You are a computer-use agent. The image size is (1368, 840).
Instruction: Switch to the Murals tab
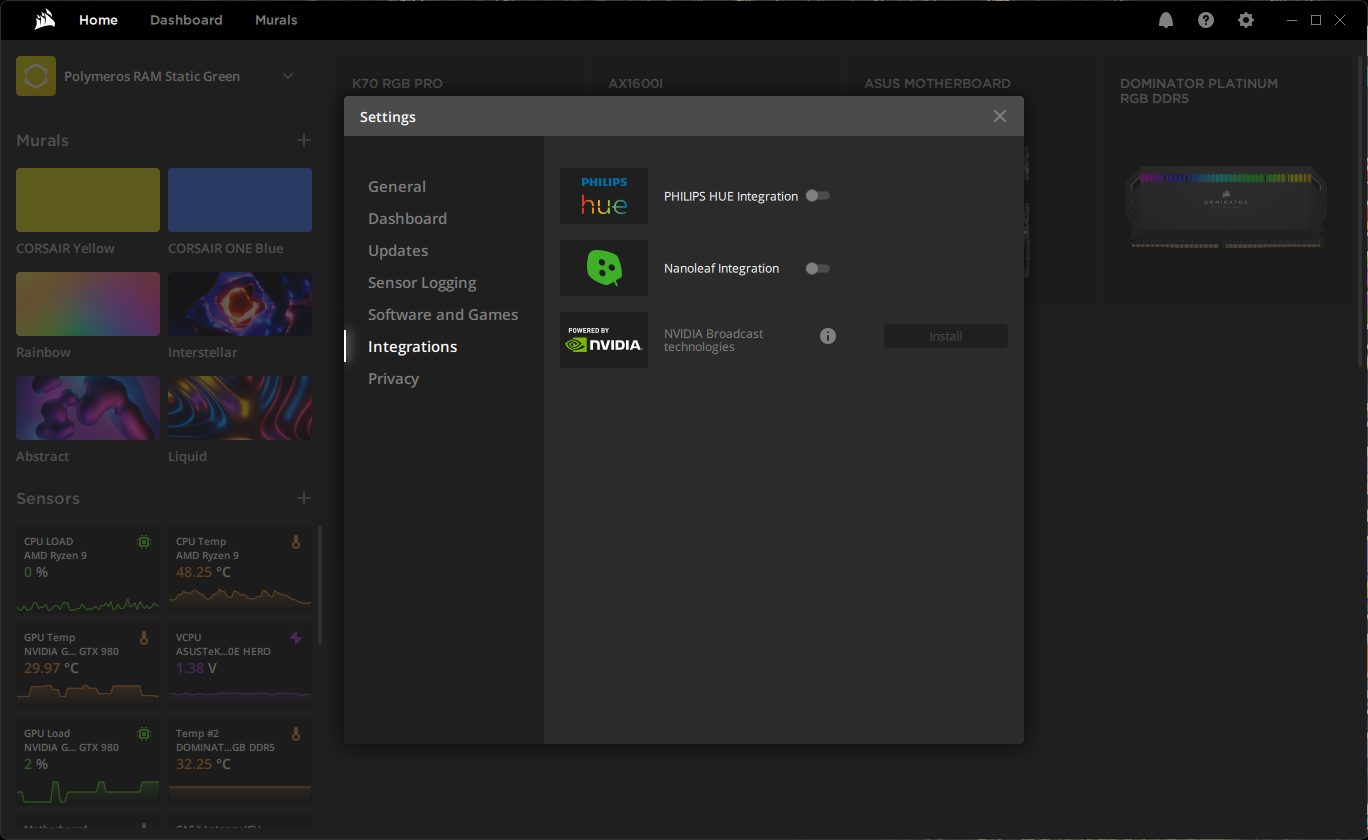[276, 20]
